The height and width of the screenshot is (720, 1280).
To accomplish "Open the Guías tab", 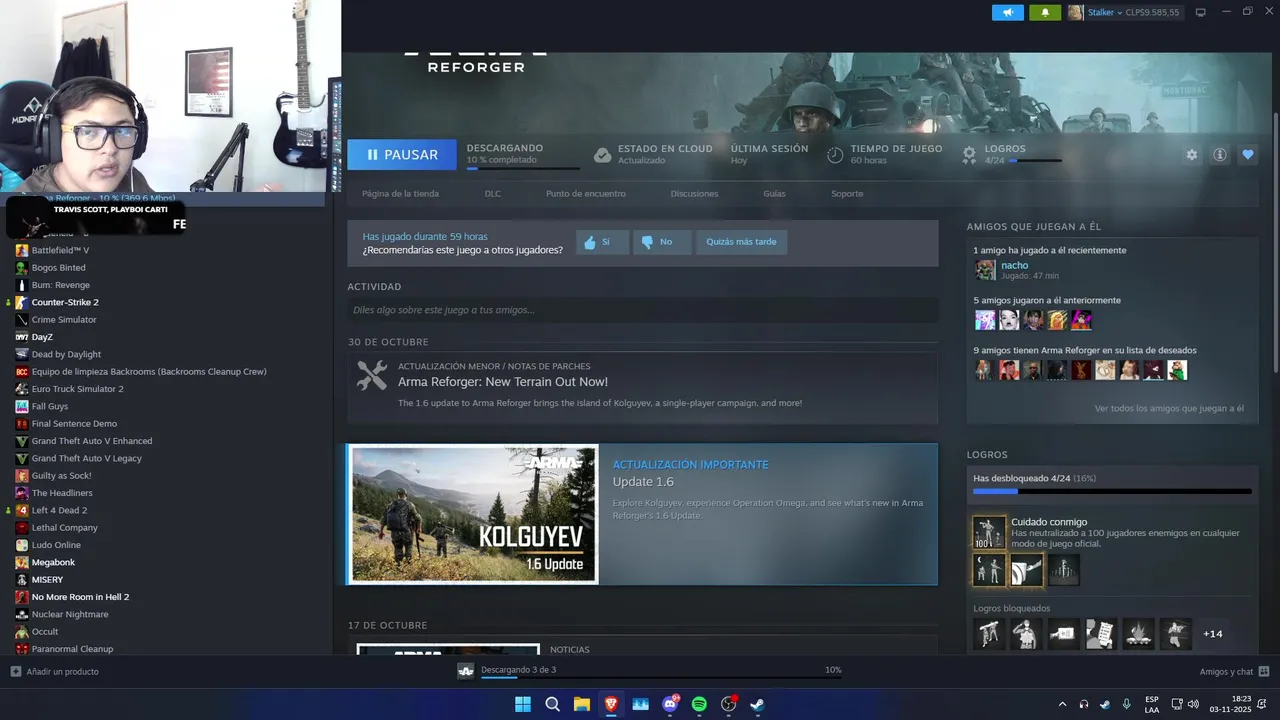I will tap(774, 194).
